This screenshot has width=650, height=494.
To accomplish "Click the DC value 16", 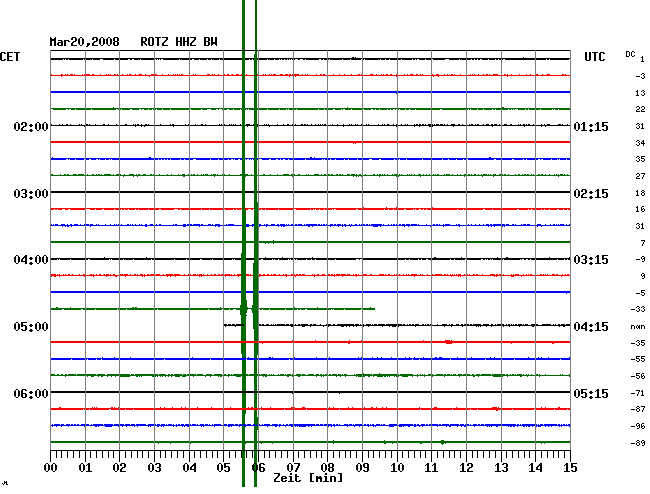I will (640, 209).
